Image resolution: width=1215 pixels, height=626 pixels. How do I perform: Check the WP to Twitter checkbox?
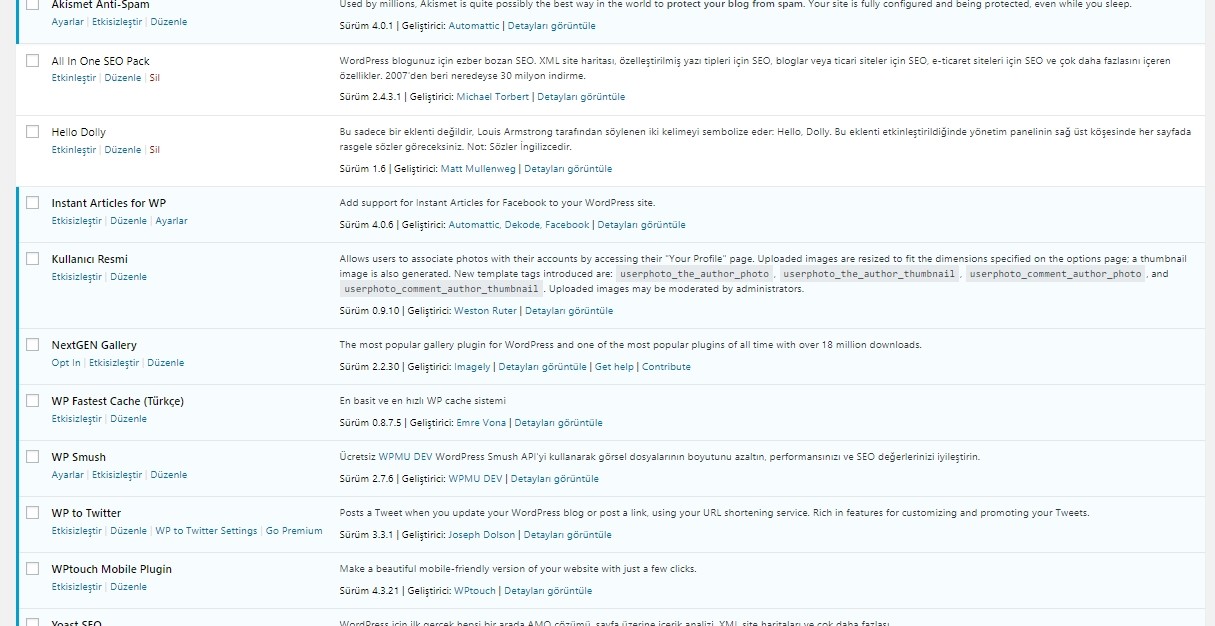click(32, 512)
